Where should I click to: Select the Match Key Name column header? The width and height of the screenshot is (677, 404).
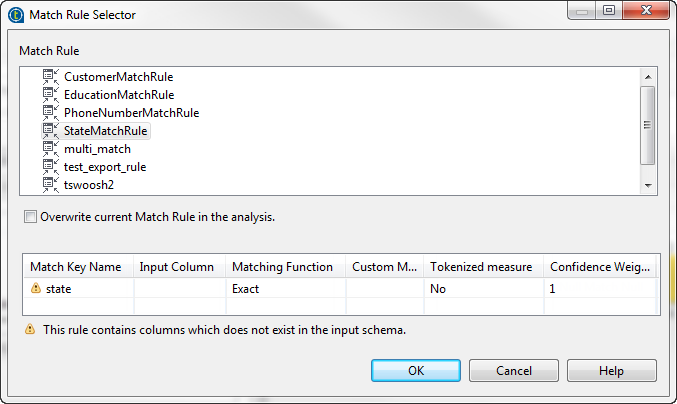point(76,267)
